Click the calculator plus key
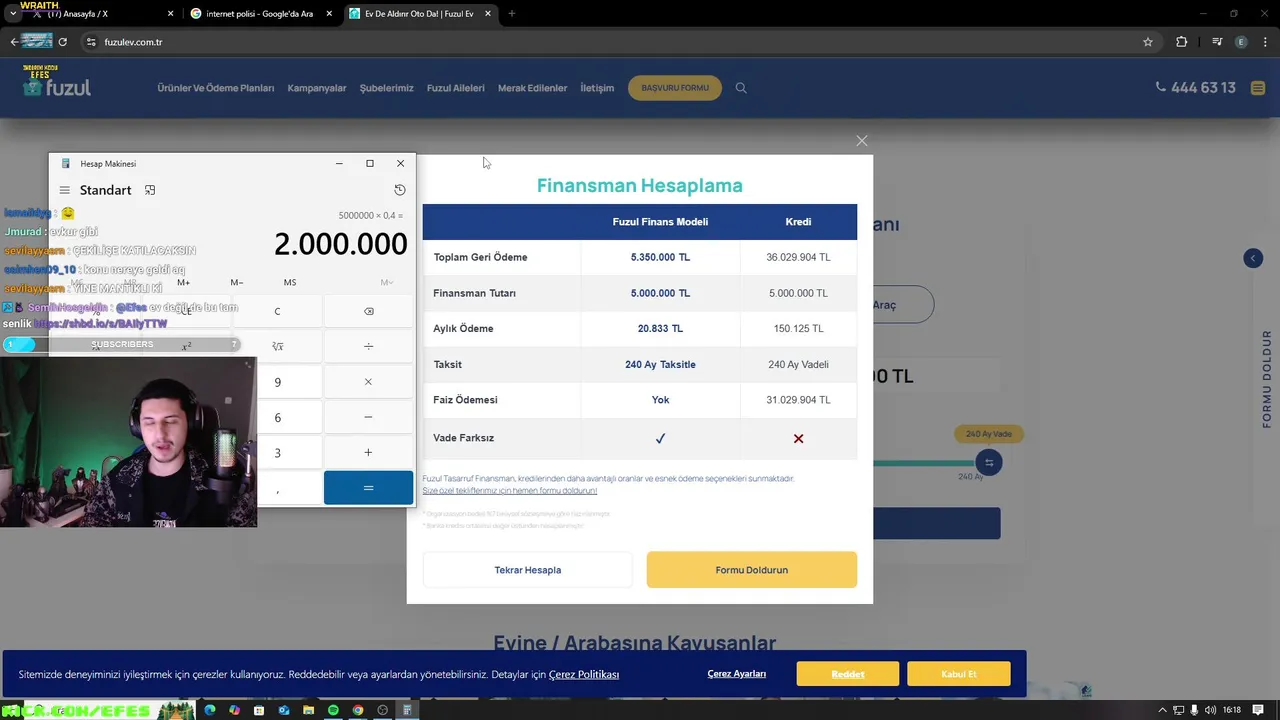The width and height of the screenshot is (1280, 720). coord(368,452)
